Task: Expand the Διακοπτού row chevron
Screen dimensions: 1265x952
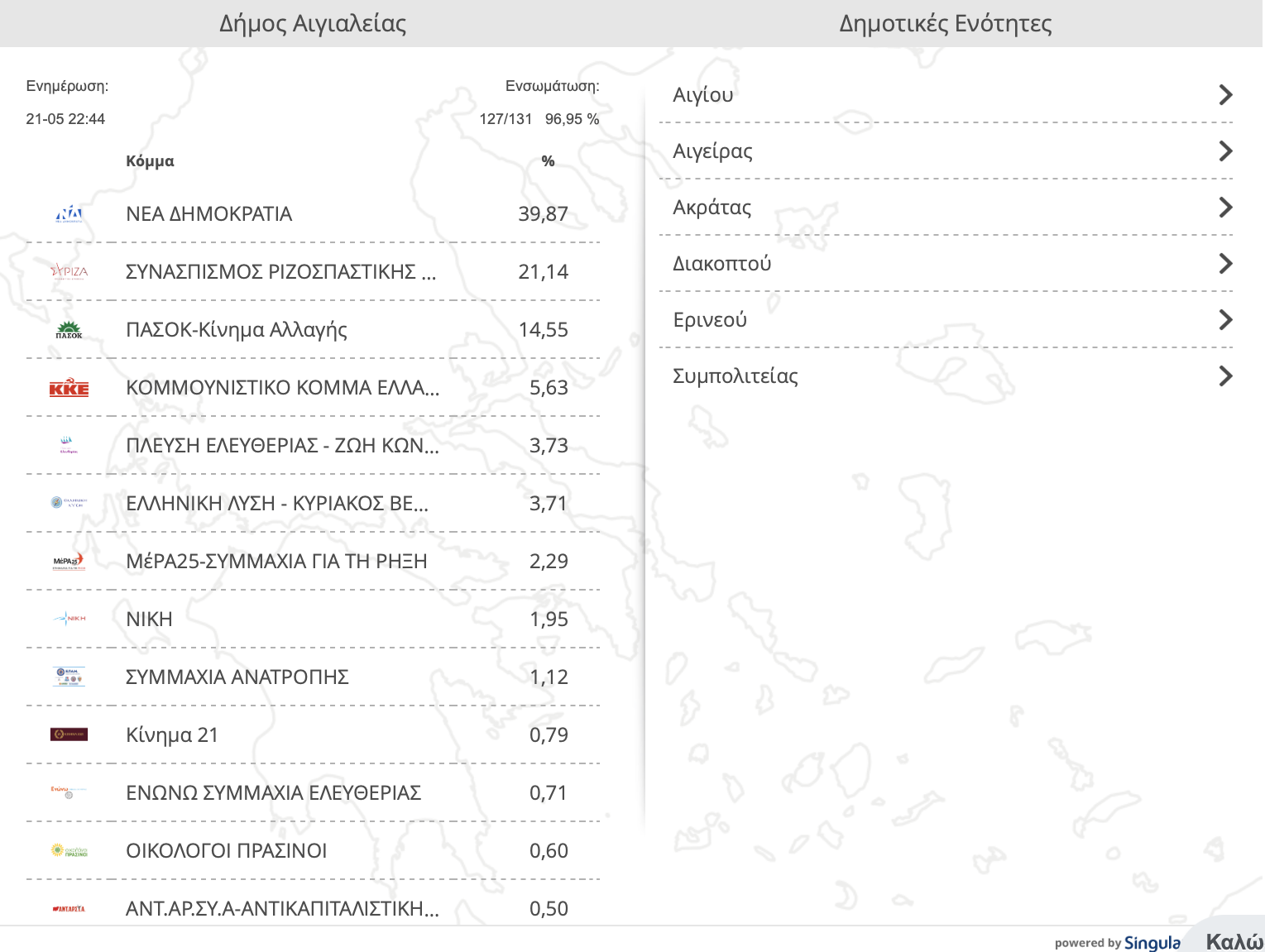Action: tap(1226, 264)
